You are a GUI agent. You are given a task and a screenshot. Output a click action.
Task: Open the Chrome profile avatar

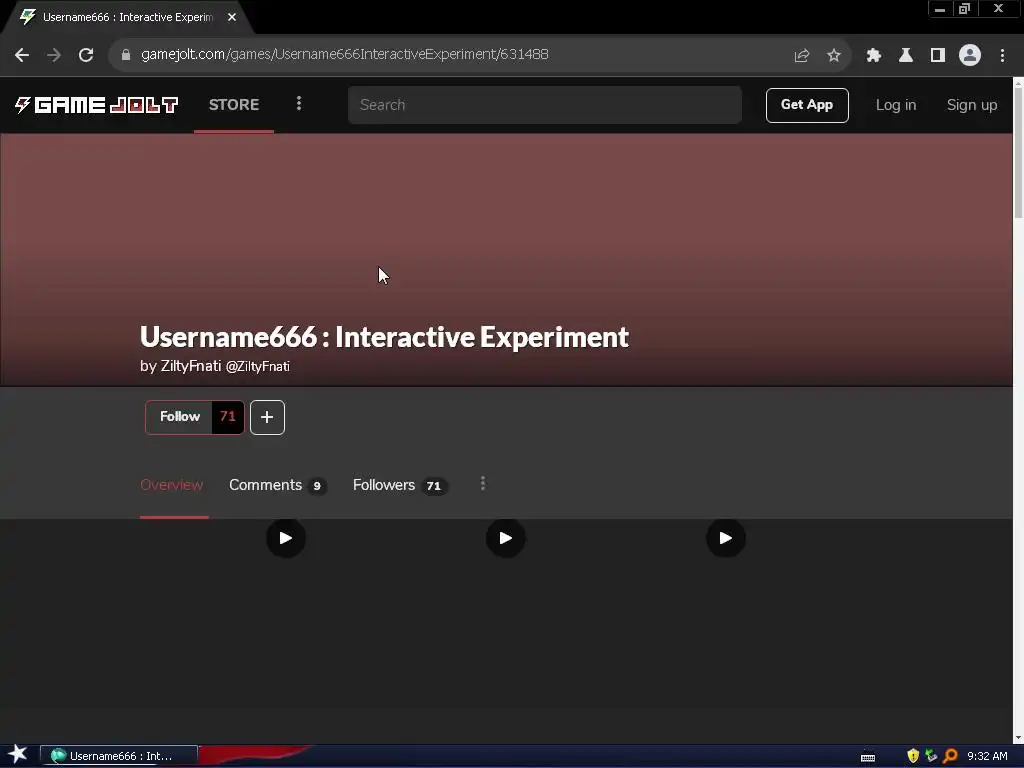pos(969,55)
